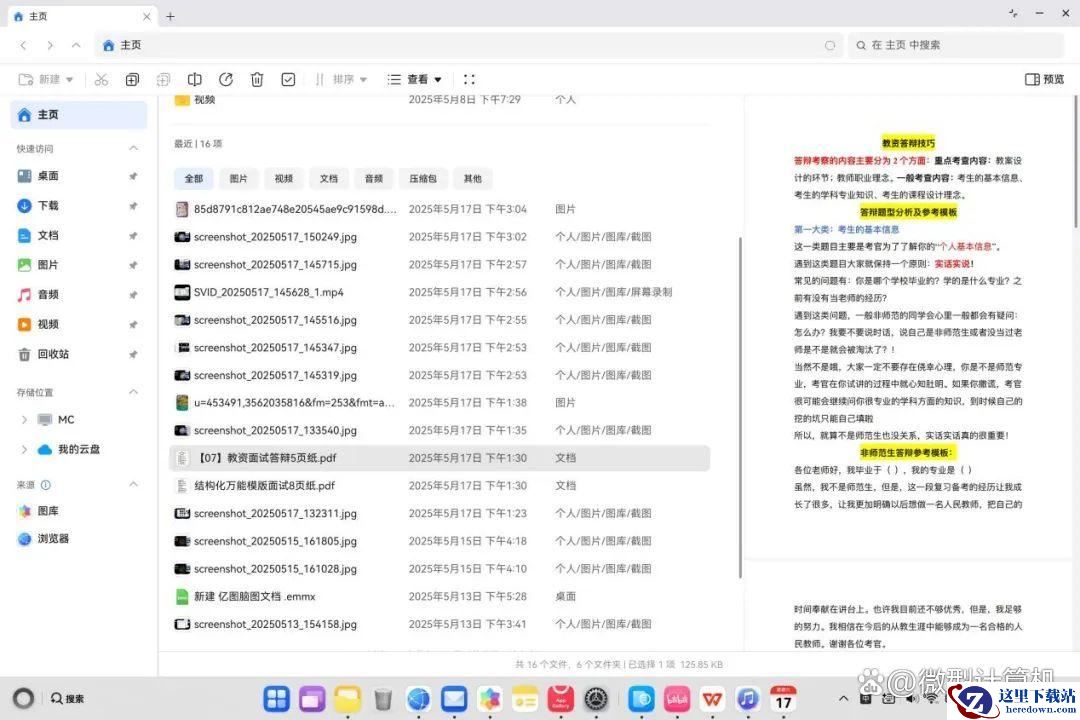This screenshot has width=1080, height=720.
Task: Unpin 视频 sidebar item using its pin icon
Action: [133, 325]
